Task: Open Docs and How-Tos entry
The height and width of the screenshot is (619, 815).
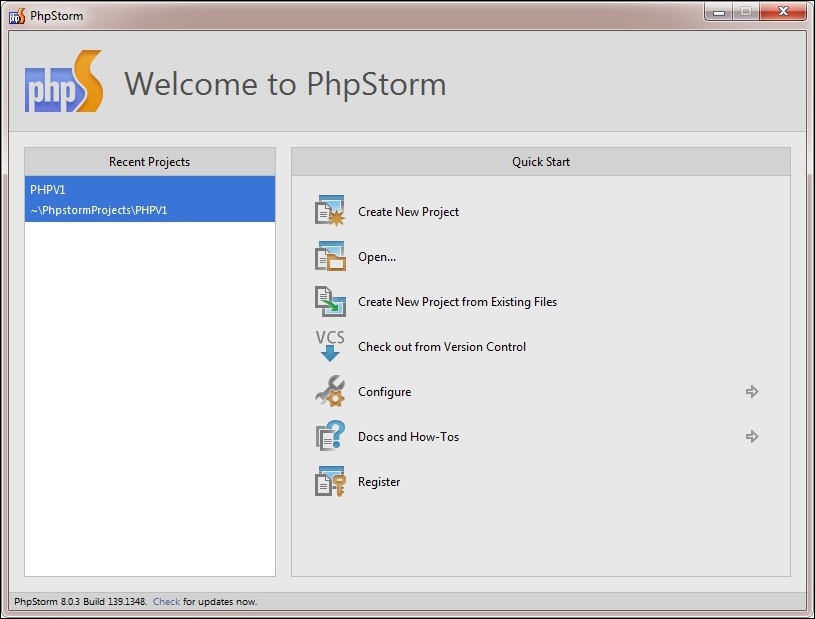Action: click(409, 437)
